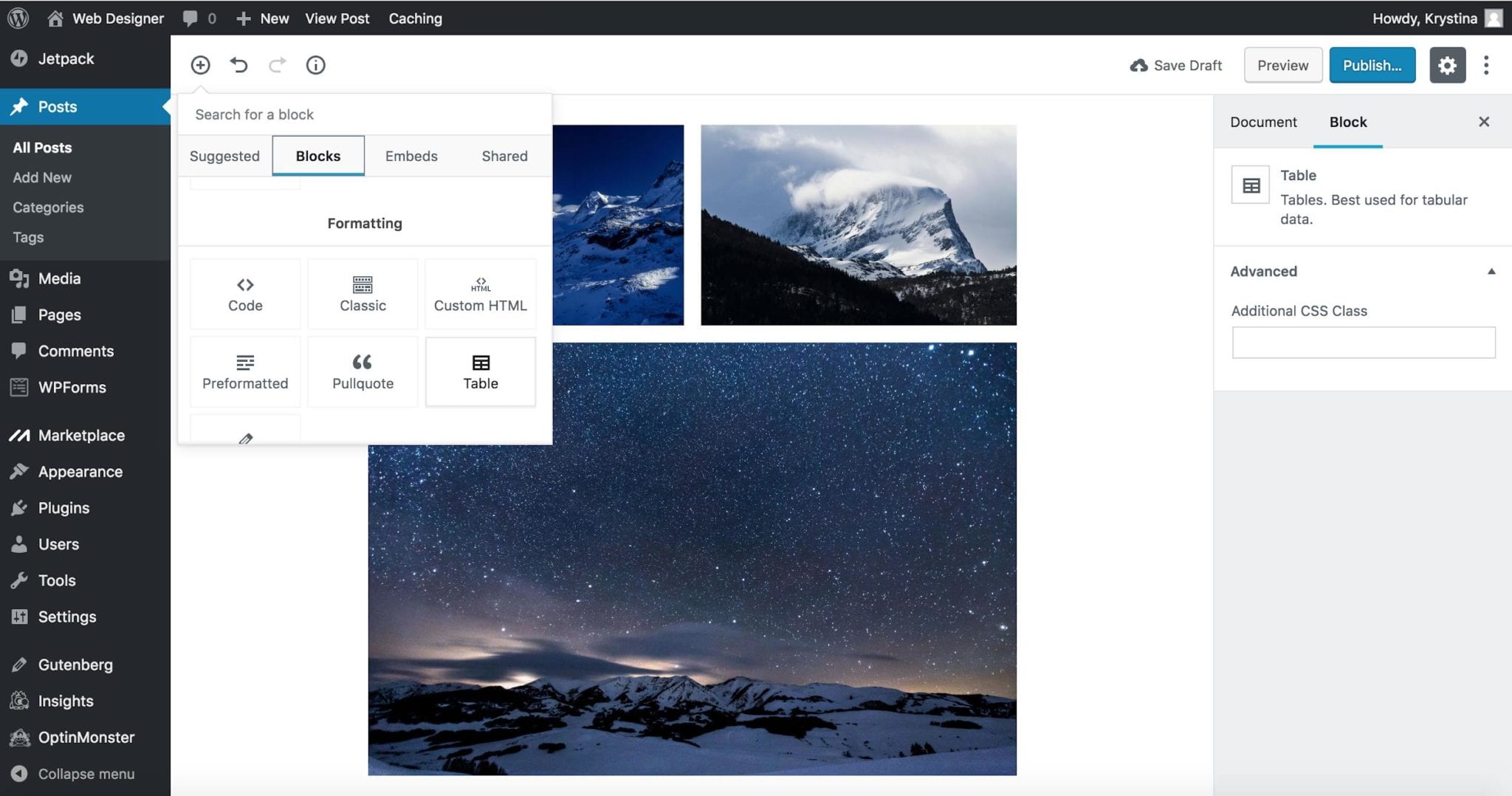Image resolution: width=1512 pixels, height=796 pixels.
Task: Undo the last editor action
Action: coord(238,65)
